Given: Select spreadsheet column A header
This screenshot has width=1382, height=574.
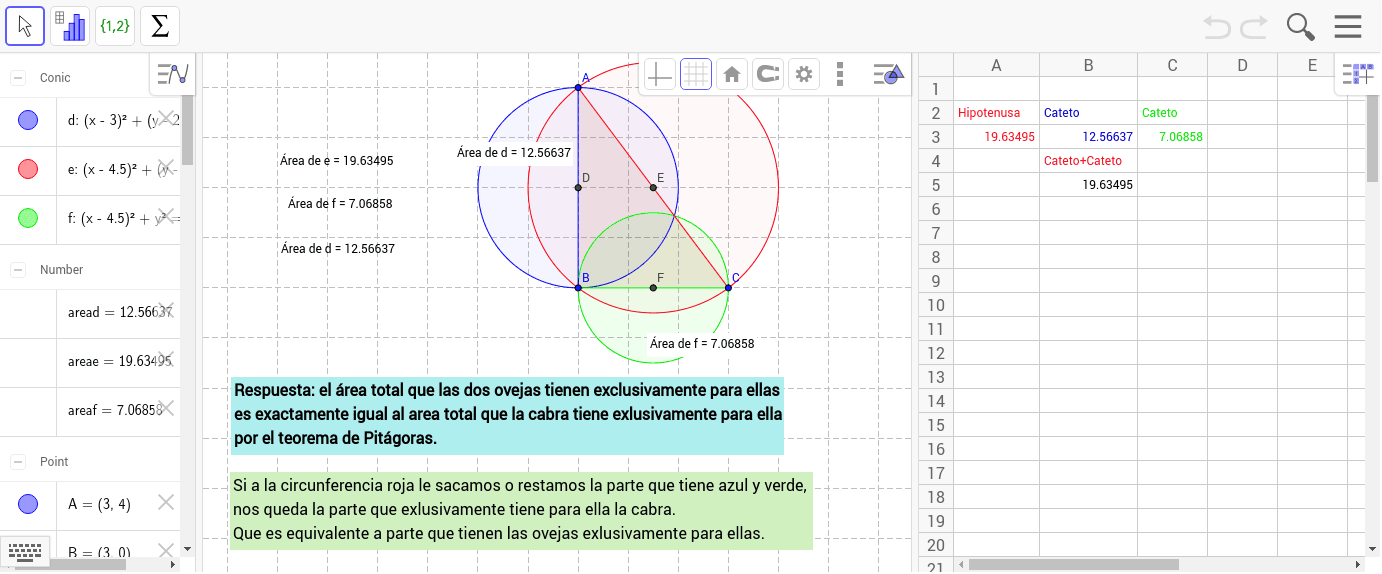Looking at the screenshot, I should (x=996, y=65).
